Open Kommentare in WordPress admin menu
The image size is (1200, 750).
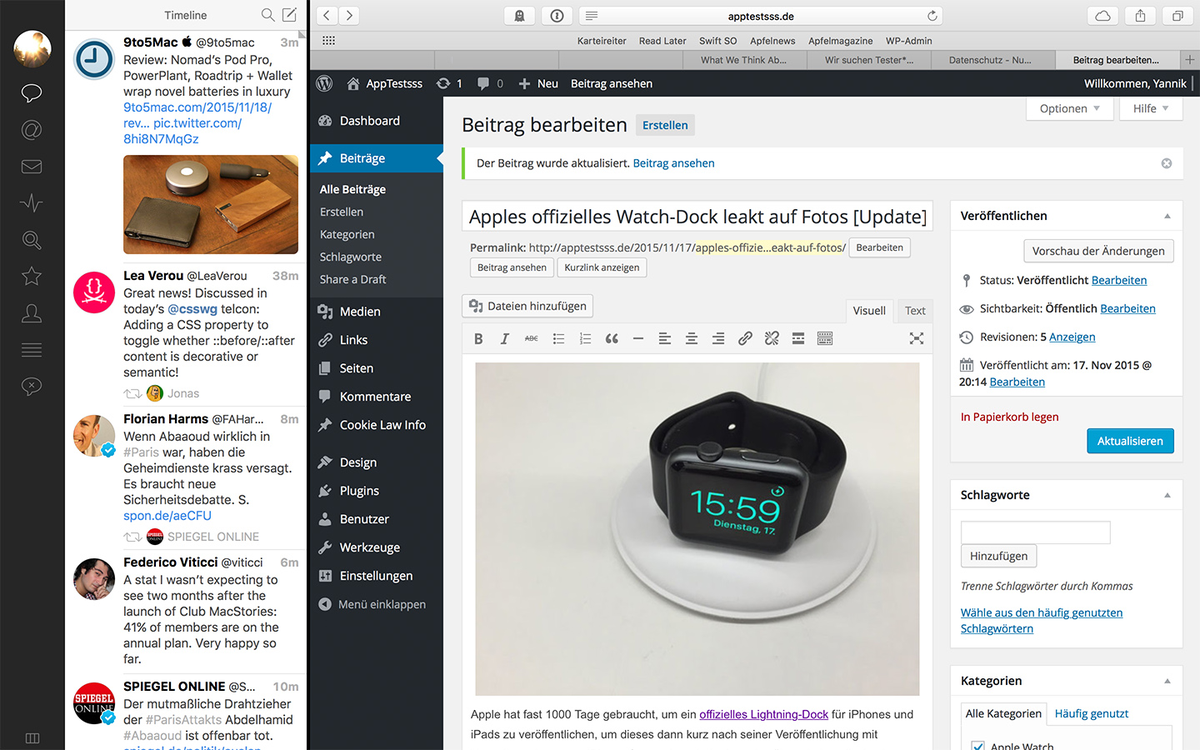(375, 396)
